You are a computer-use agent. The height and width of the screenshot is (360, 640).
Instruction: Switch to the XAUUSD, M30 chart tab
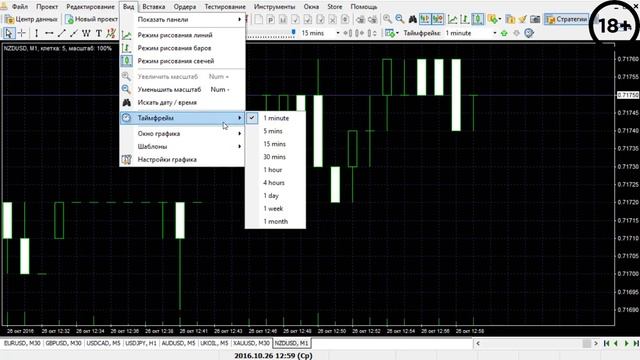[251, 343]
